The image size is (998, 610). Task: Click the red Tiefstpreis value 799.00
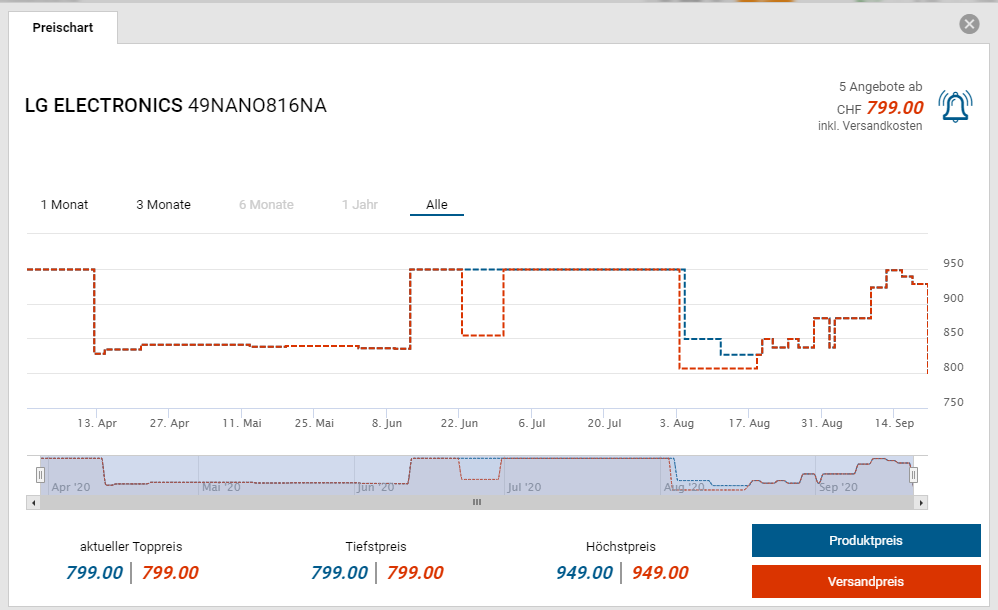[415, 572]
